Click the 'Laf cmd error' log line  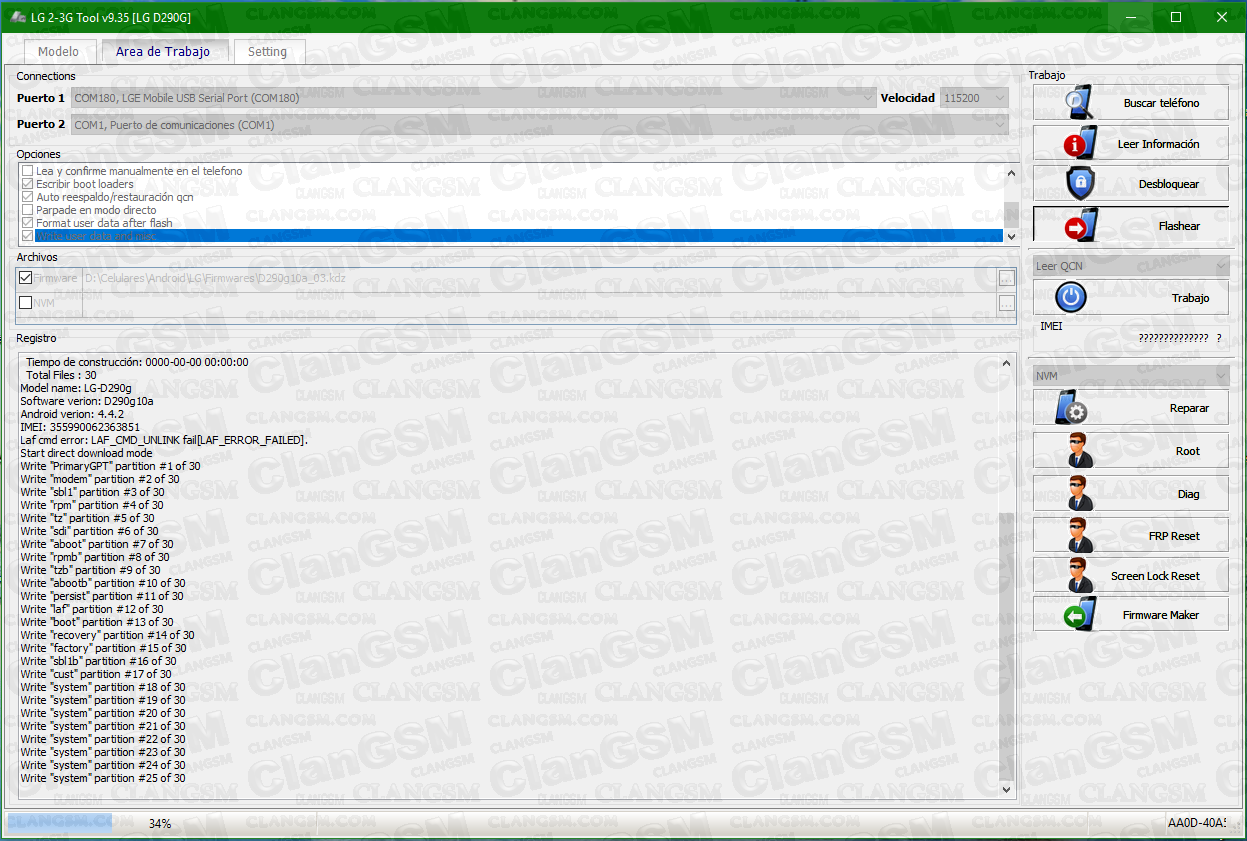164,440
